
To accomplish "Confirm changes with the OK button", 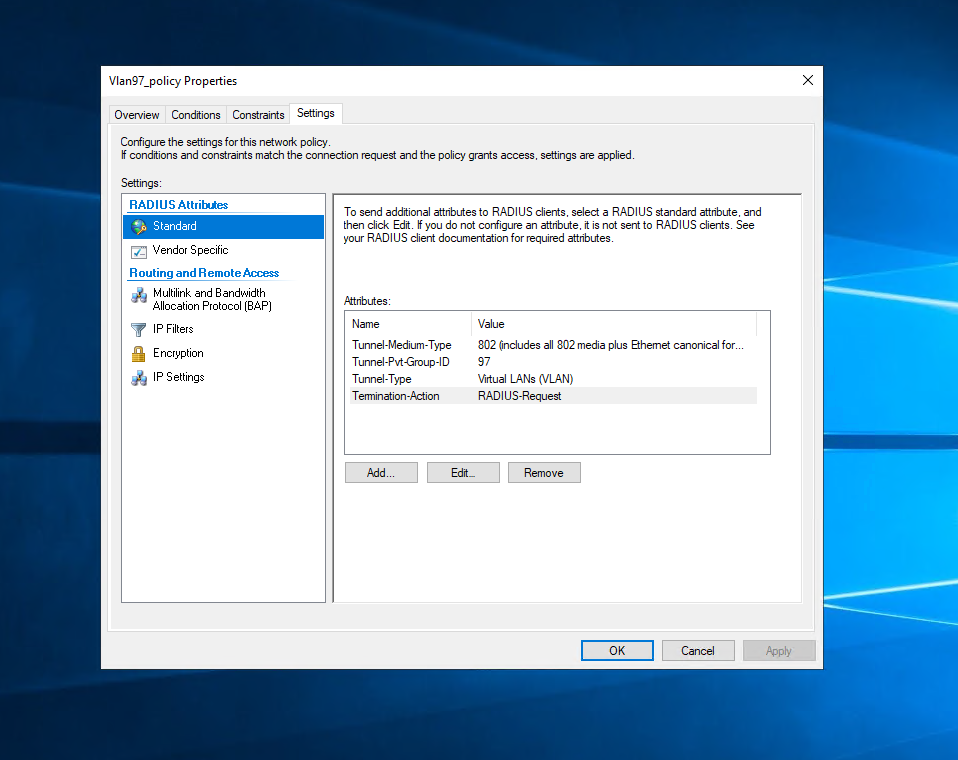I will coord(617,651).
